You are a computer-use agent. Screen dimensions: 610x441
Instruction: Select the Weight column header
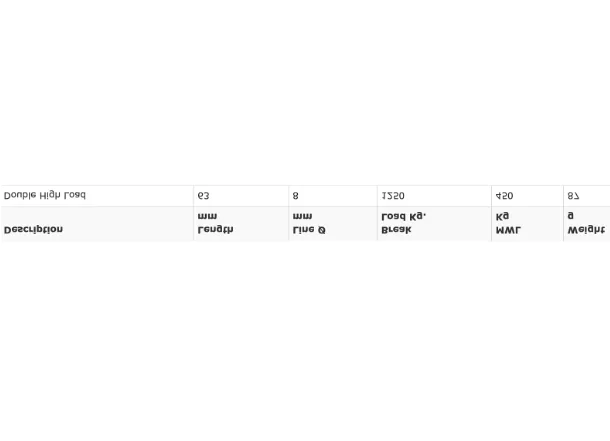586,230
